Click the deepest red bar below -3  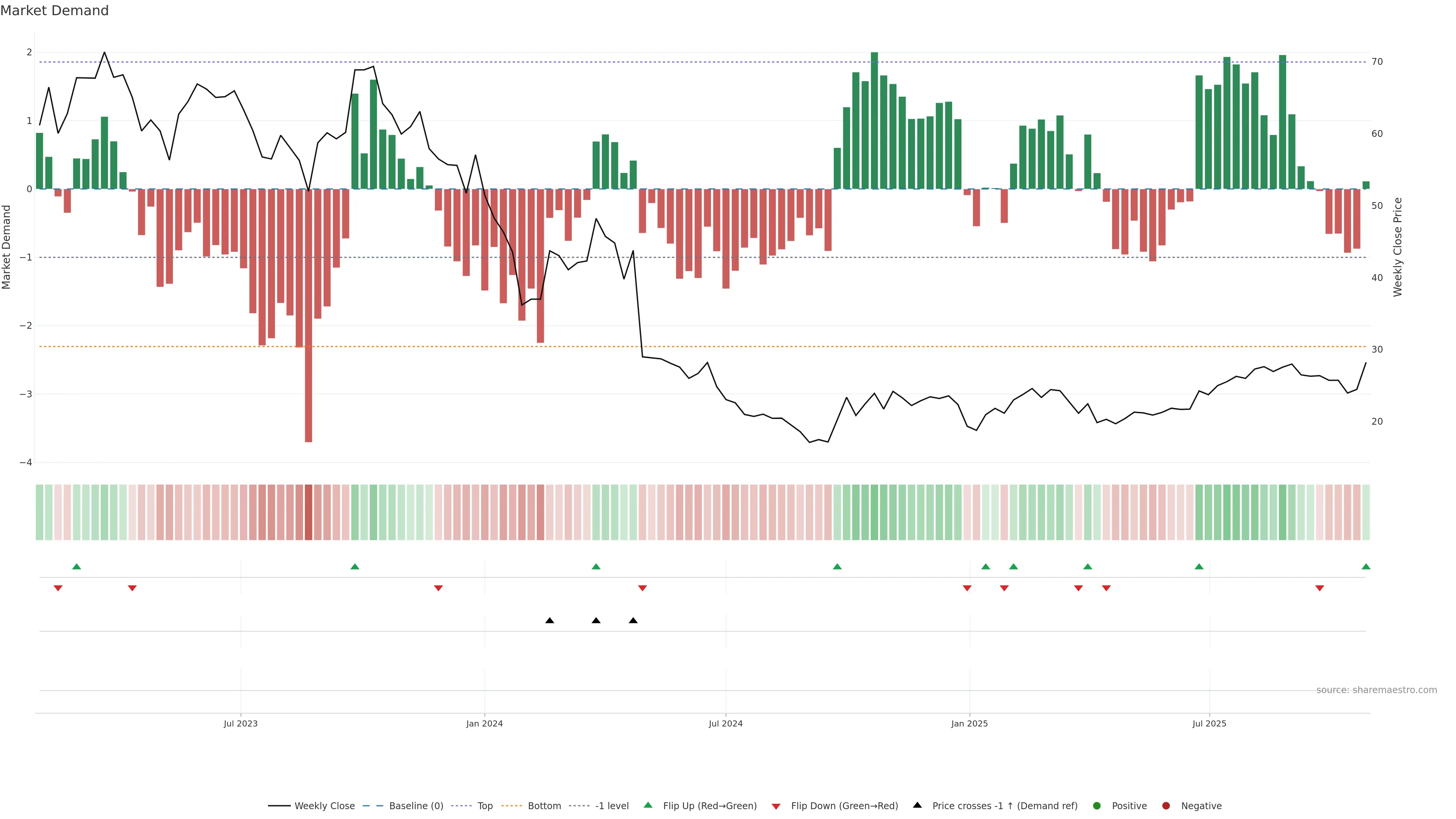(x=308, y=418)
